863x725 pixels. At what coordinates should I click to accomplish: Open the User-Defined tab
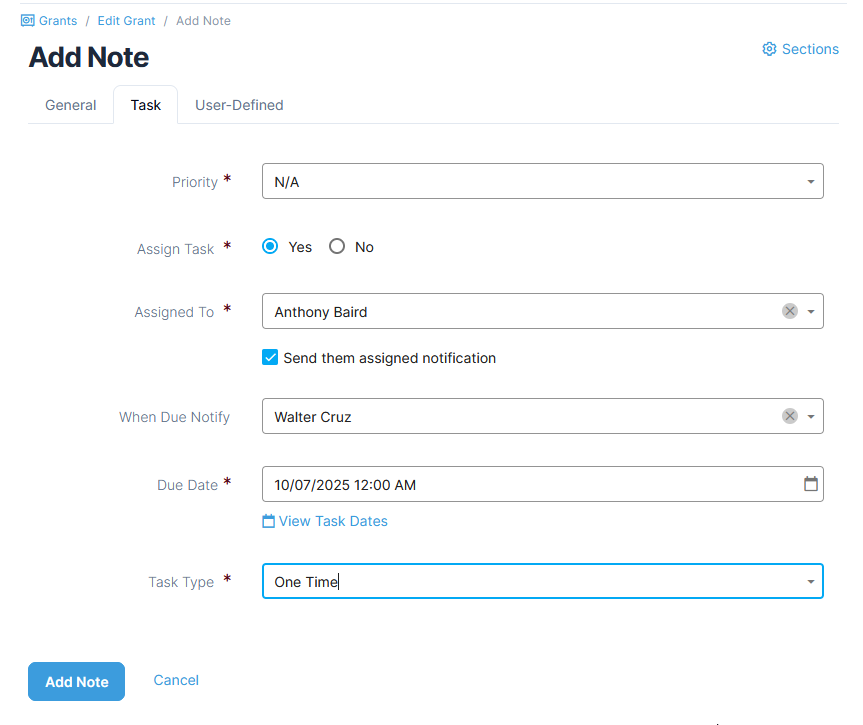(x=239, y=105)
